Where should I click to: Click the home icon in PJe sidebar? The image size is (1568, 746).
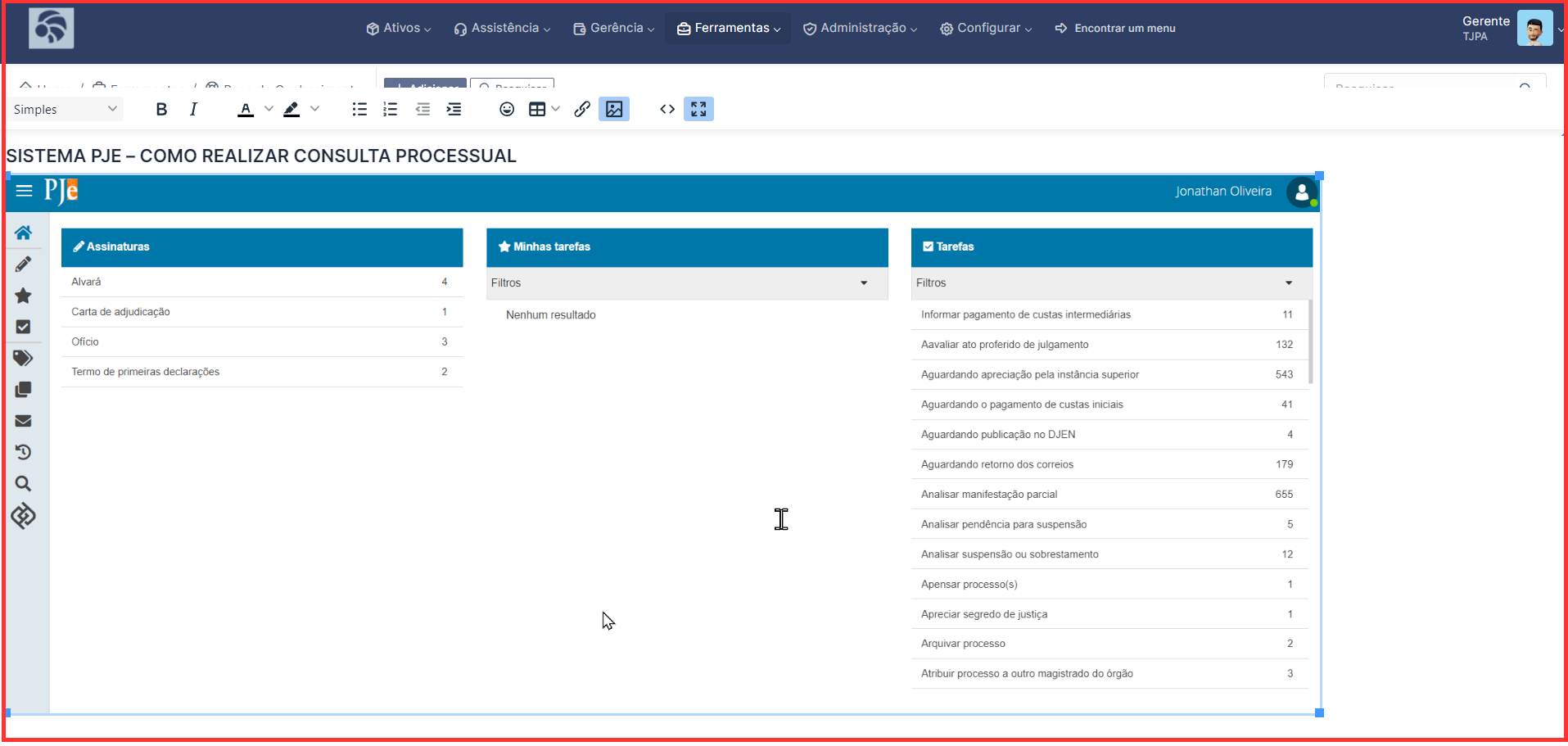click(24, 233)
